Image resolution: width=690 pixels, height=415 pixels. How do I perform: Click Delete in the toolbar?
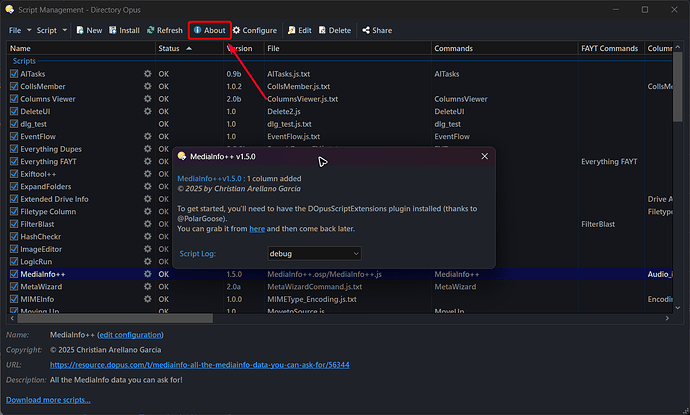coord(335,30)
